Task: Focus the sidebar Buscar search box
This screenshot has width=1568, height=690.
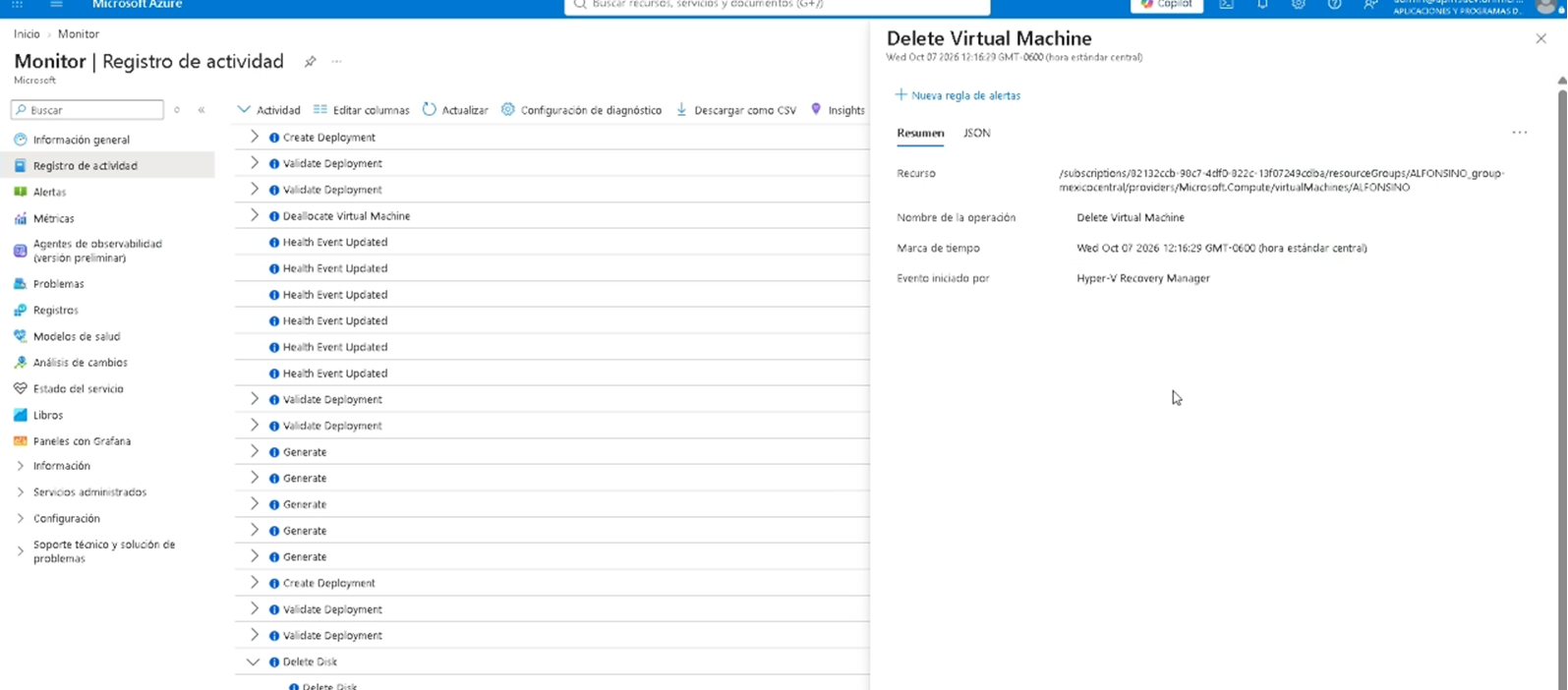Action: tap(87, 110)
